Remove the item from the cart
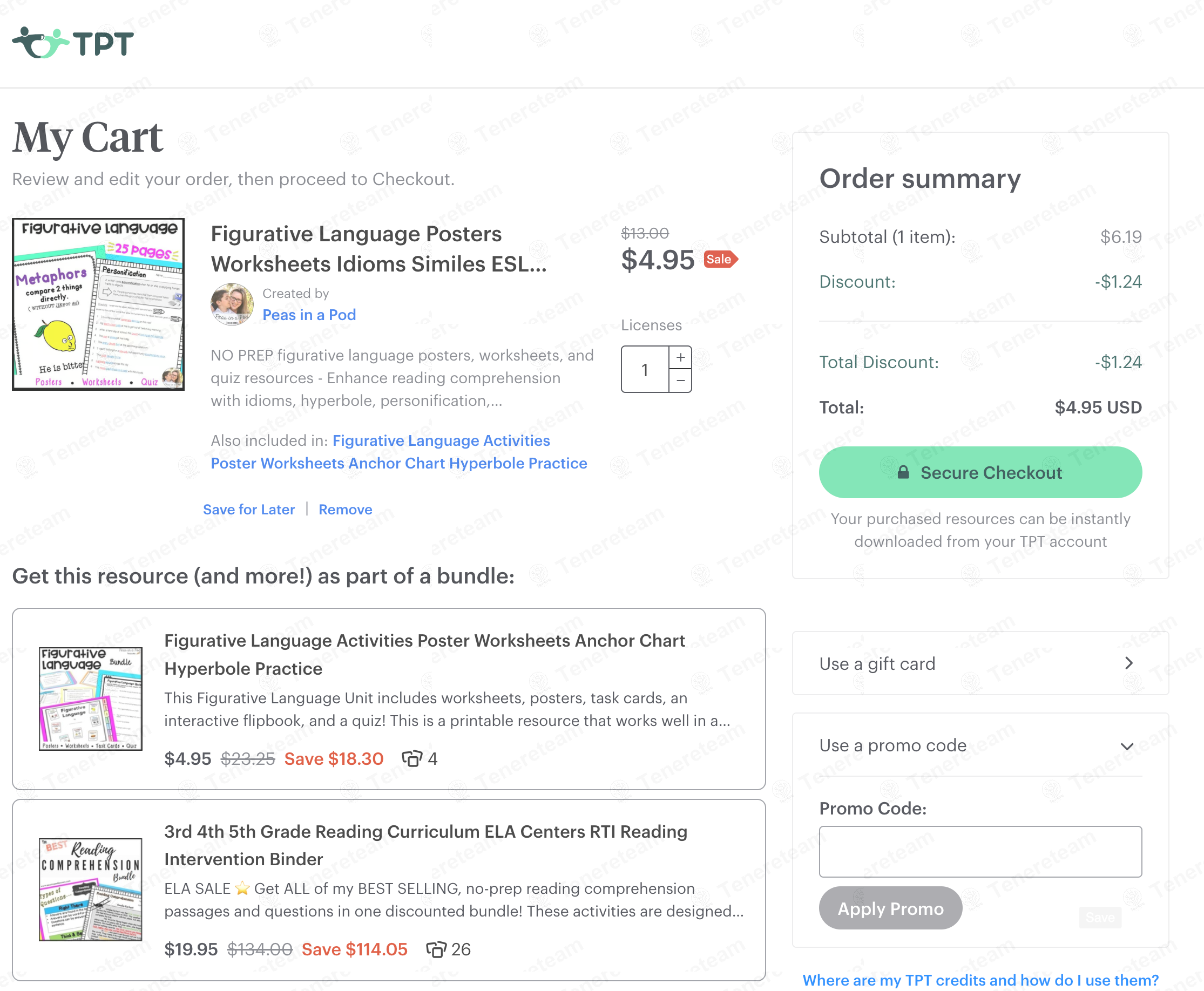This screenshot has width=1204, height=991. pyautogui.click(x=345, y=509)
